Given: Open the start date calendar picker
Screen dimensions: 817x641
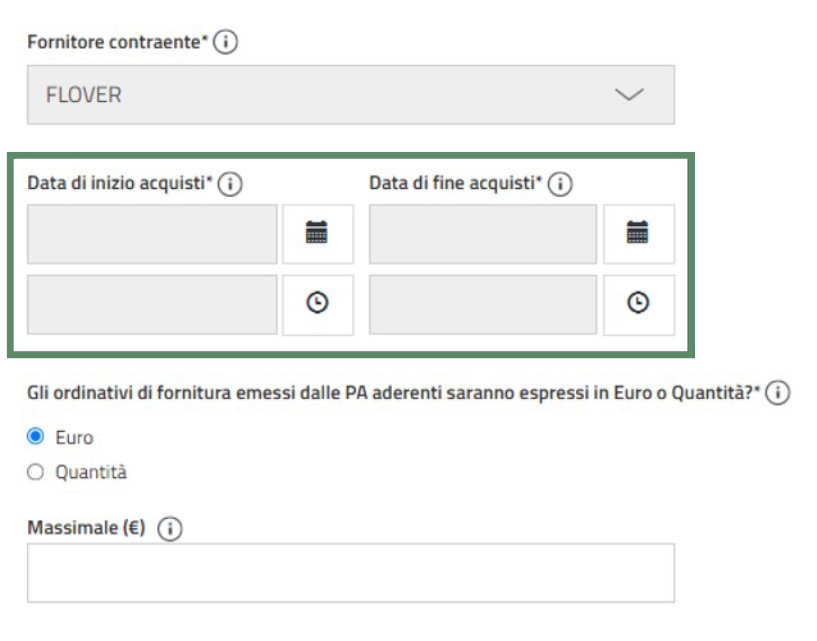Looking at the screenshot, I should click(317, 234).
